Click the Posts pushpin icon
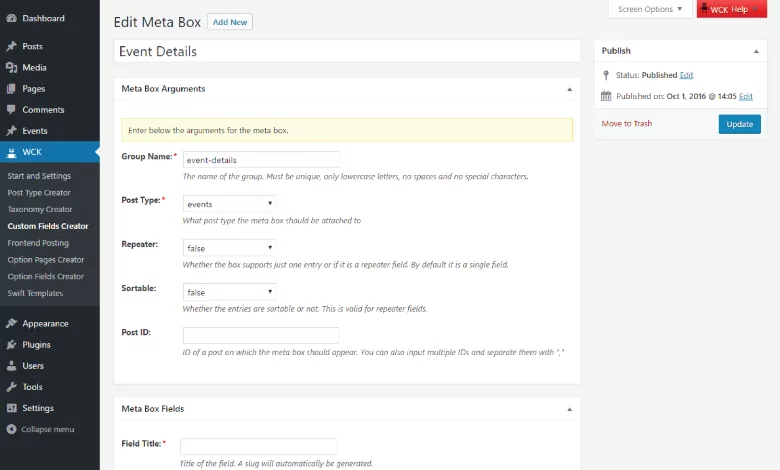 11,46
